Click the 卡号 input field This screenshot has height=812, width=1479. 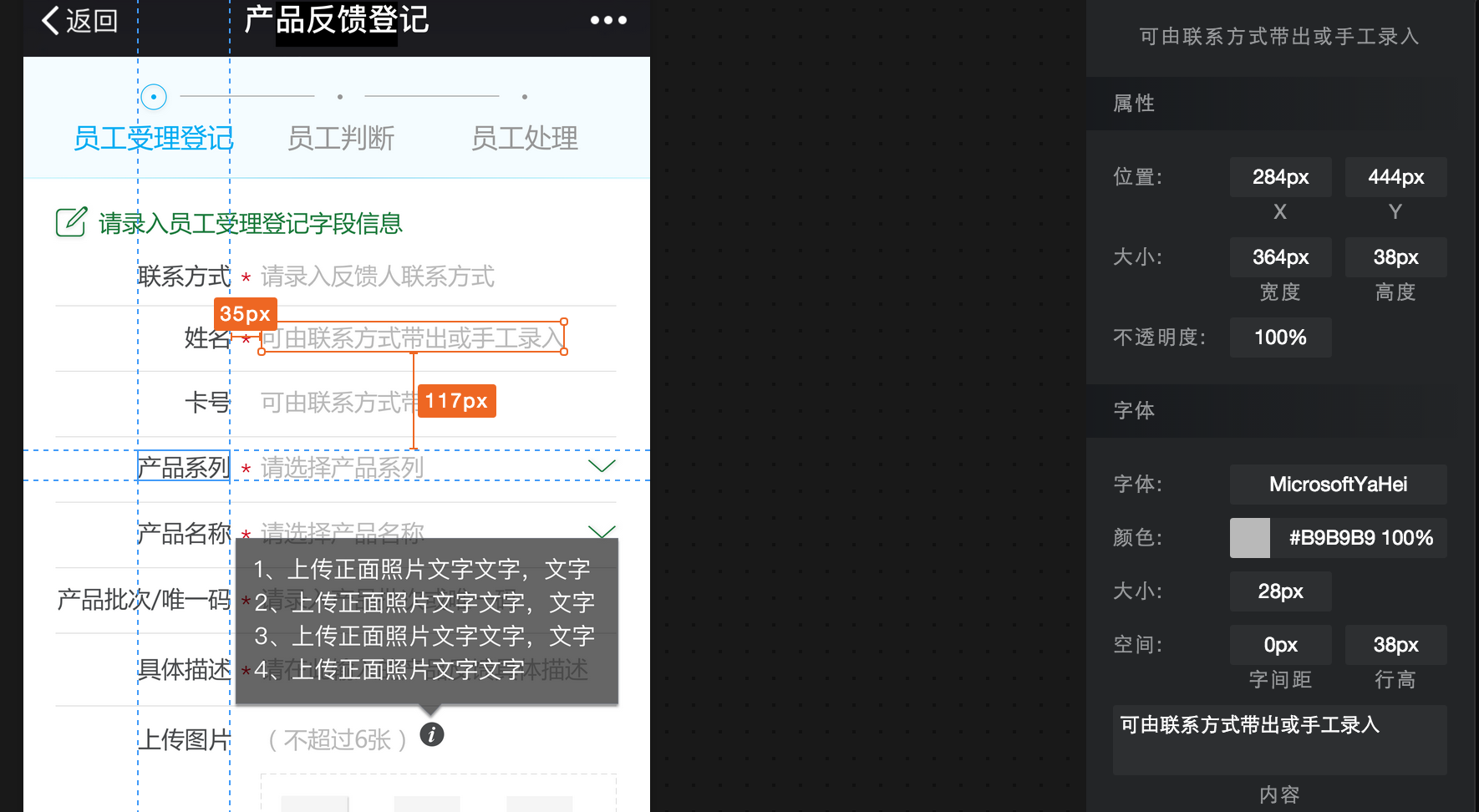click(x=338, y=403)
